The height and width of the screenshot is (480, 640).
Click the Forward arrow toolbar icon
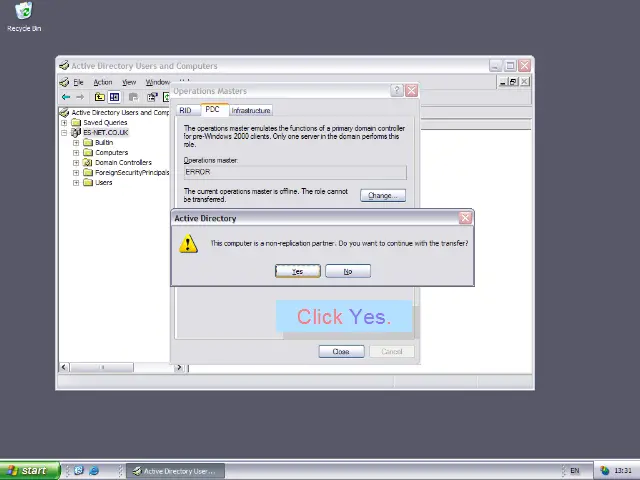pos(80,97)
